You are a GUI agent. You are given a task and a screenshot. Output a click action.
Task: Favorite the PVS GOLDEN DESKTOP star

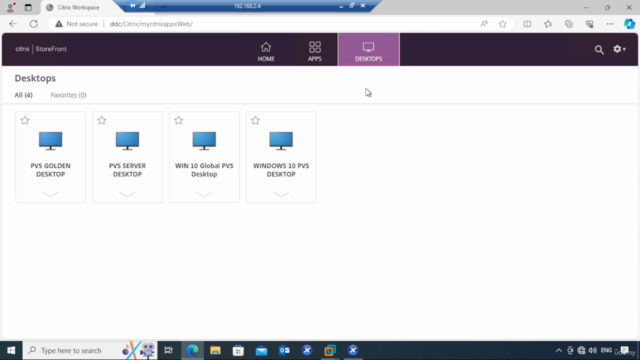tap(25, 120)
